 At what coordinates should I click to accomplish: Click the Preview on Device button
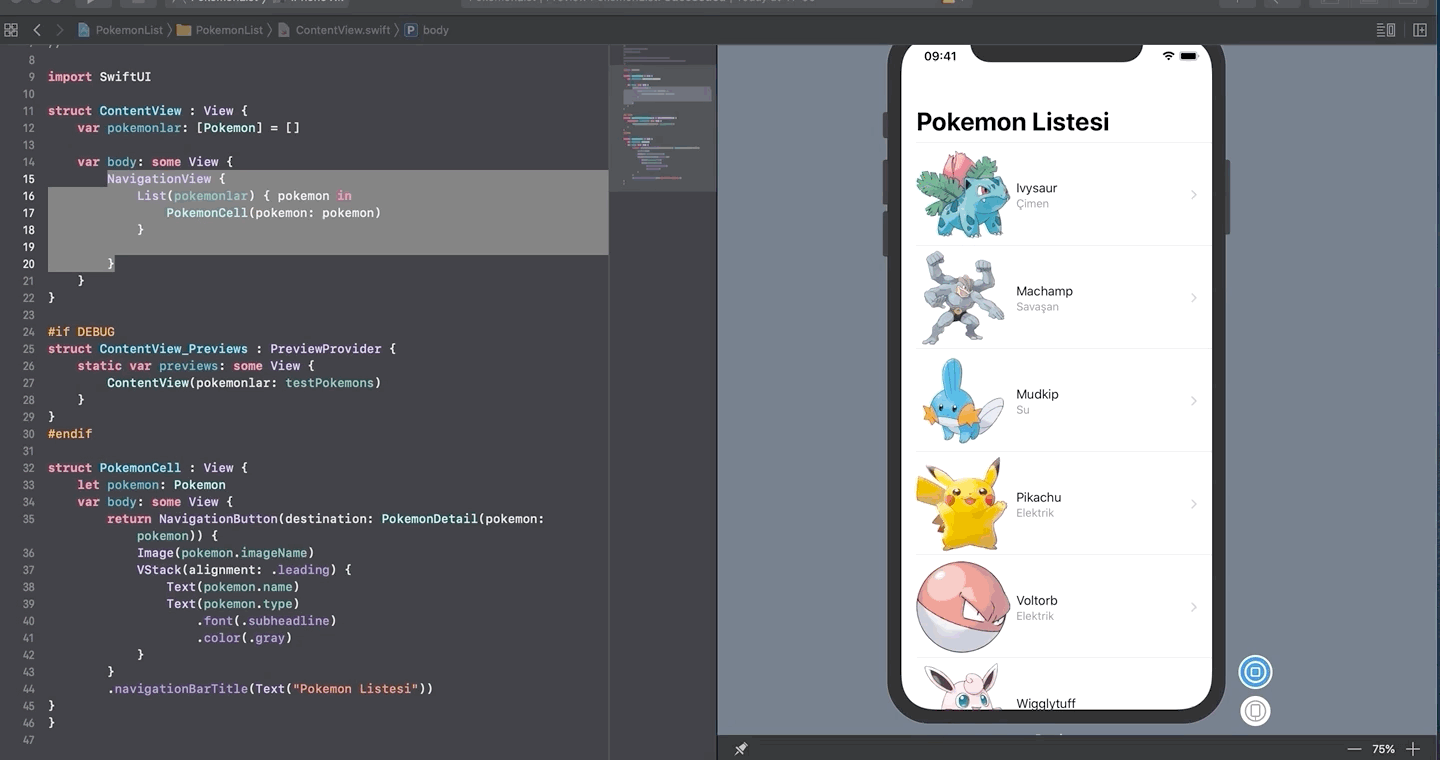(x=1255, y=711)
